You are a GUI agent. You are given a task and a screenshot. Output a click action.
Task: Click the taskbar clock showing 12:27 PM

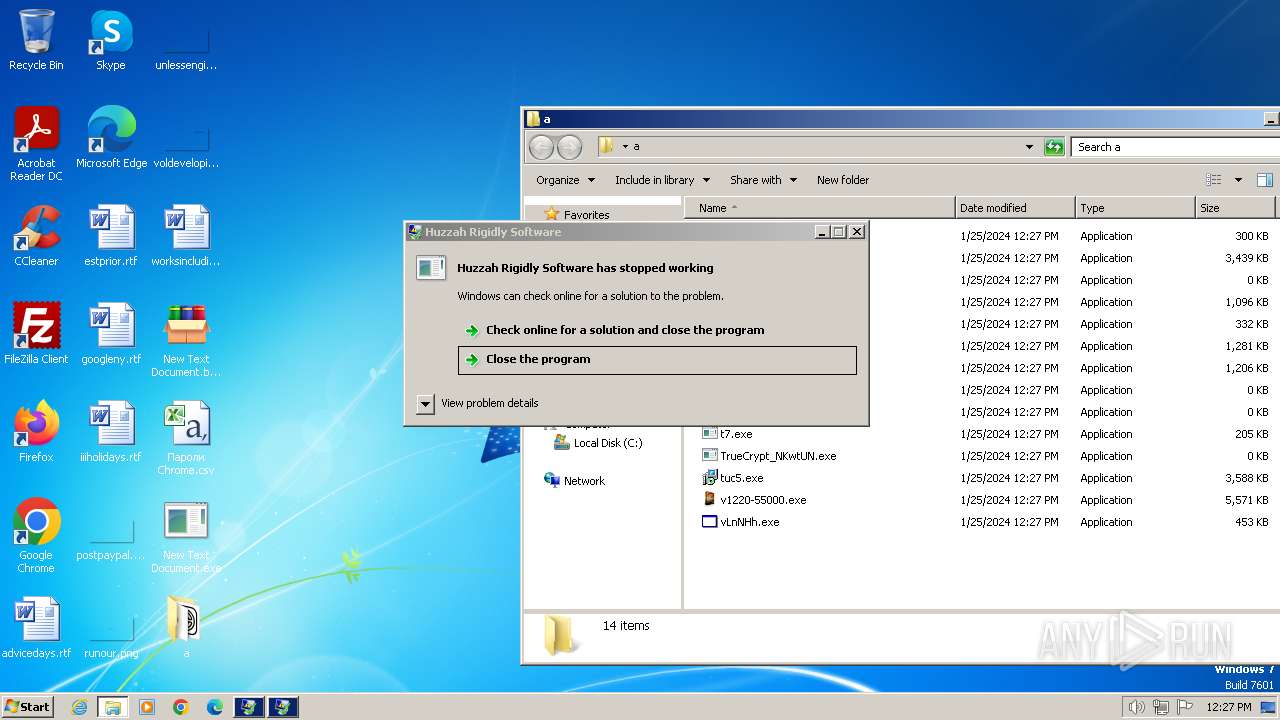(x=1228, y=707)
